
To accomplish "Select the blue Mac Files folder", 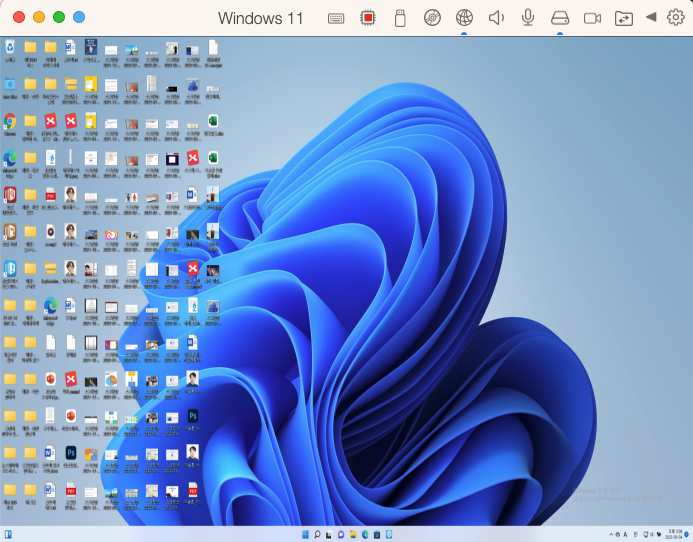I will pos(10,88).
